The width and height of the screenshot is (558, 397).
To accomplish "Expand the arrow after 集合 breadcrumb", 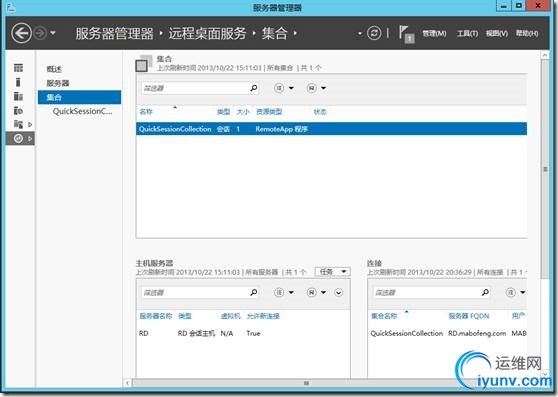I will [295, 33].
